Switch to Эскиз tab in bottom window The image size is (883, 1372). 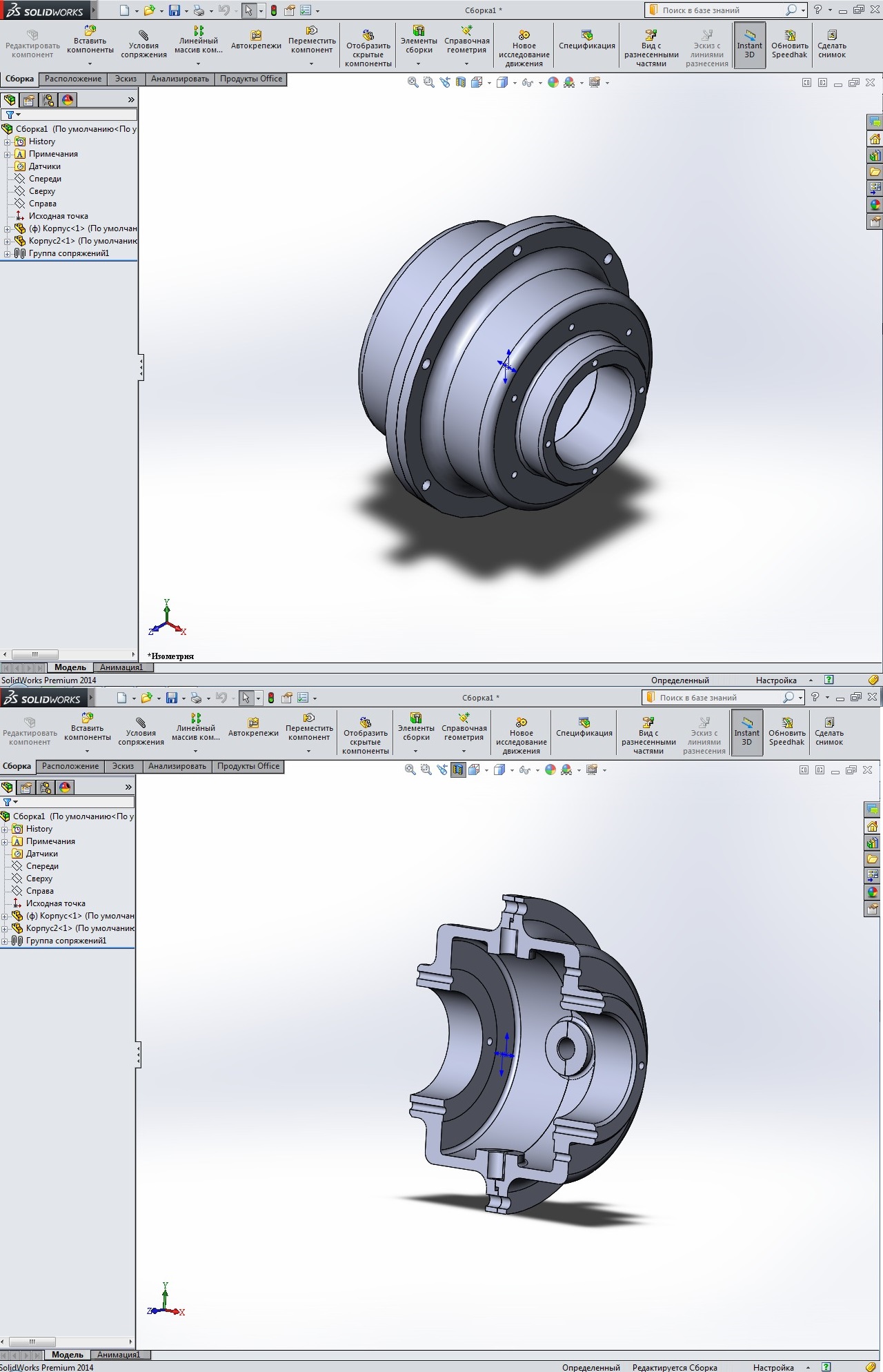[123, 767]
